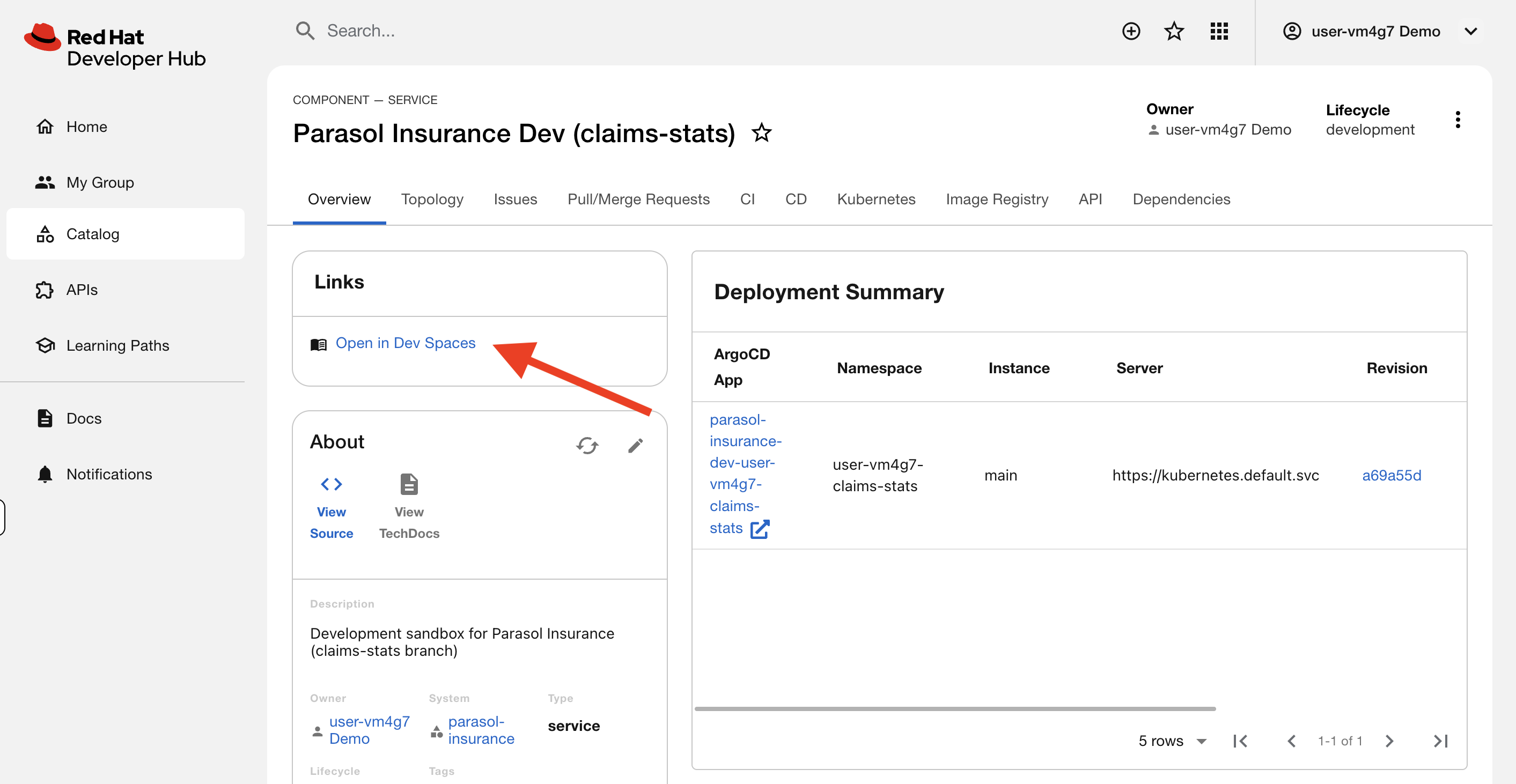Open Notifications in the sidebar

(x=126, y=474)
